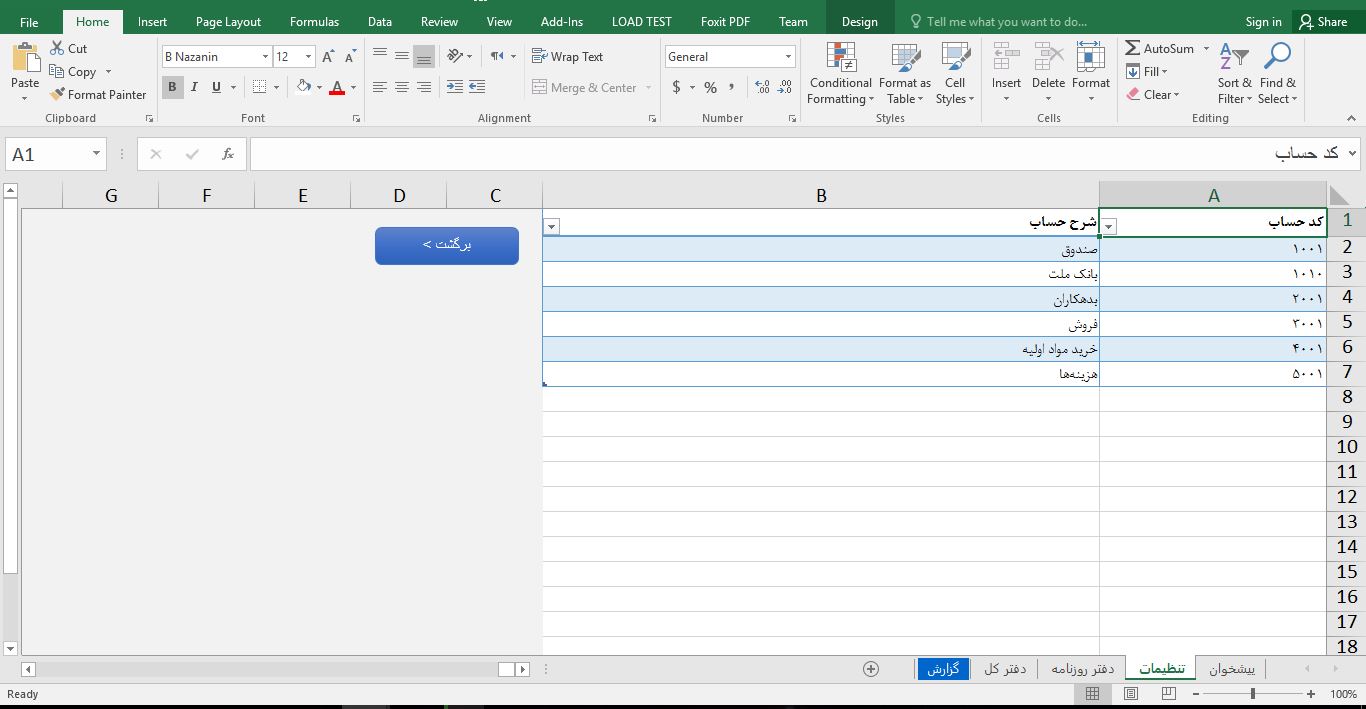
Task: Toggle Italic formatting
Action: pos(194,87)
